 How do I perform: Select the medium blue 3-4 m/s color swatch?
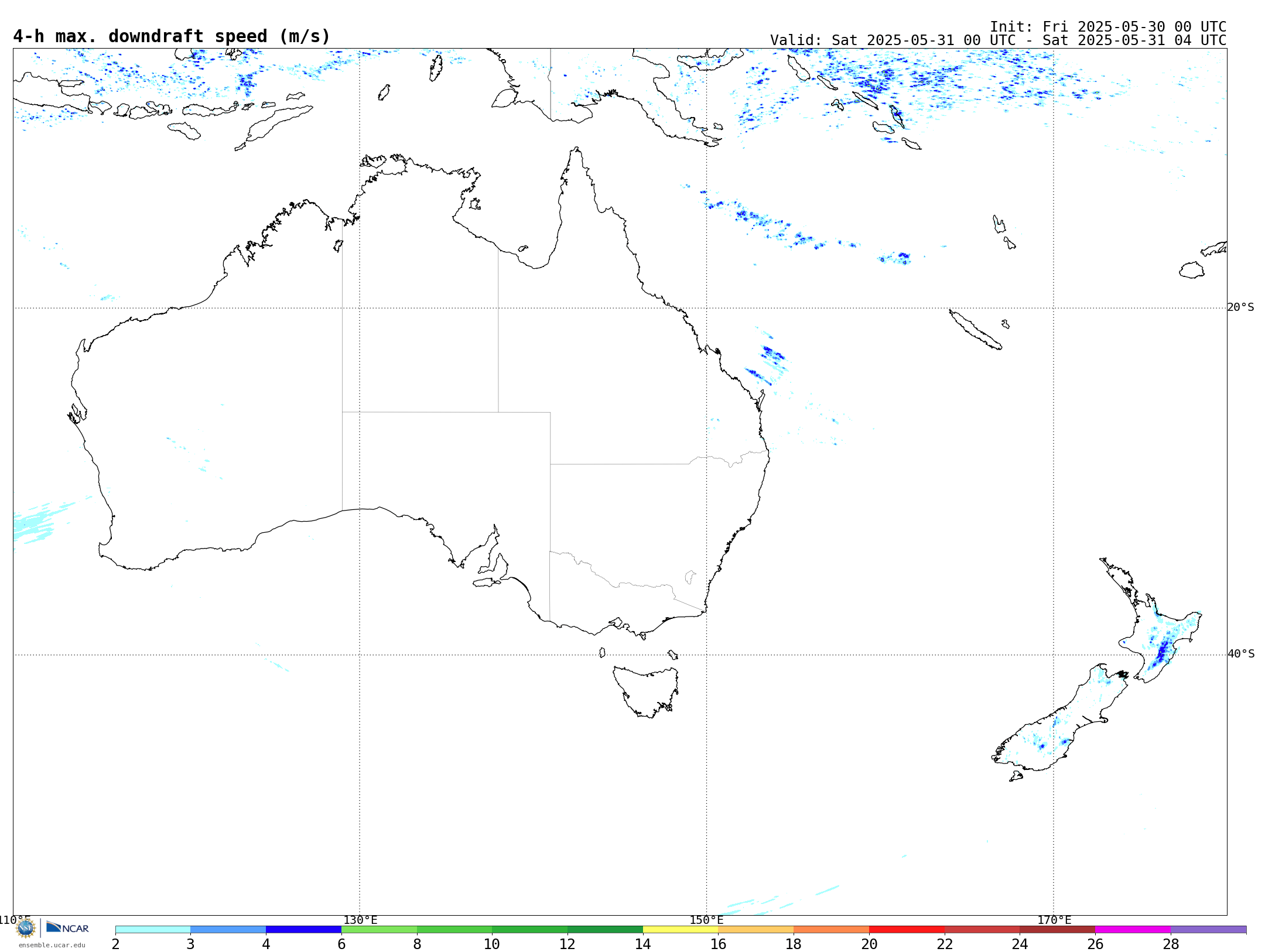[228, 930]
